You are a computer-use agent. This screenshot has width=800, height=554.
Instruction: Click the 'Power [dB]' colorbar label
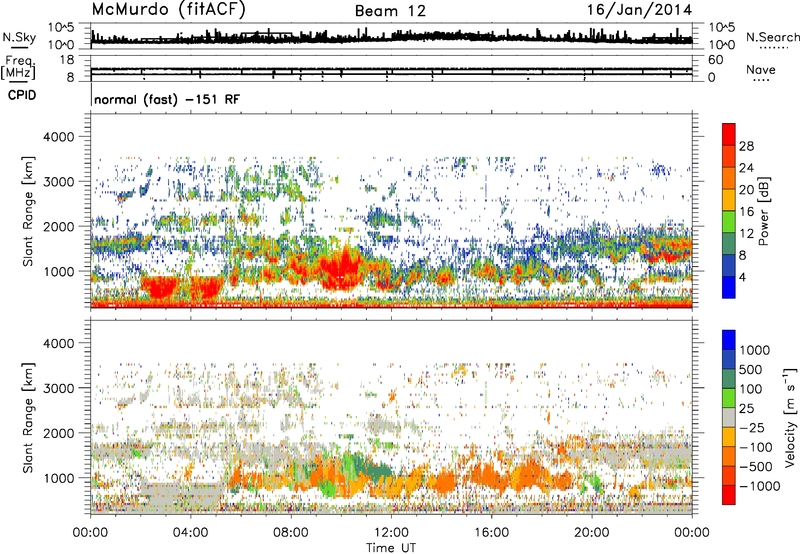point(763,211)
